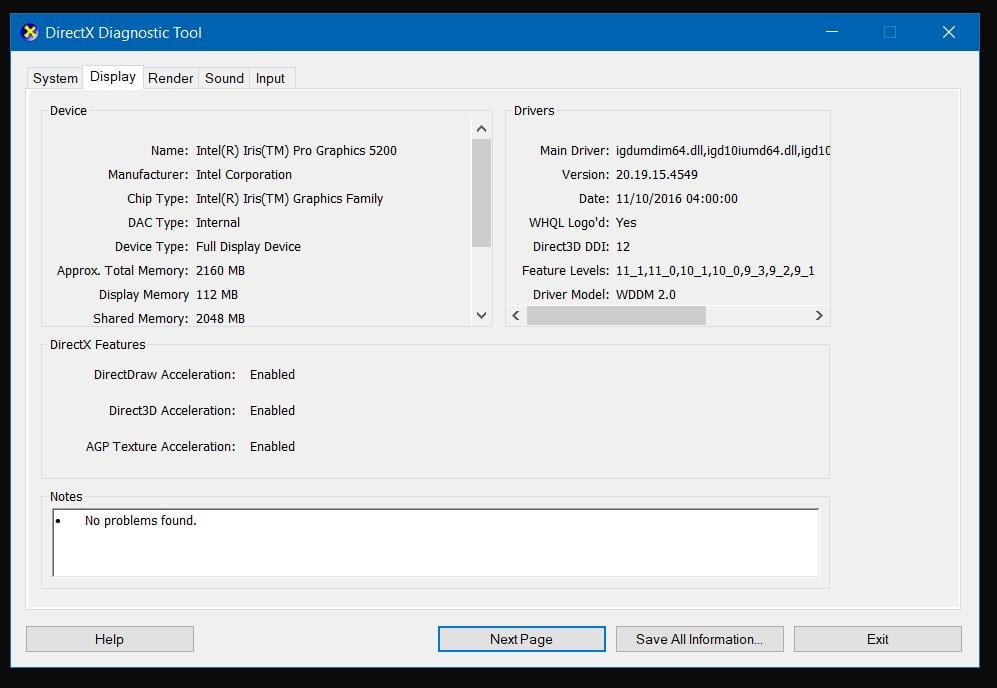
Task: Click the Exit button
Action: point(877,639)
